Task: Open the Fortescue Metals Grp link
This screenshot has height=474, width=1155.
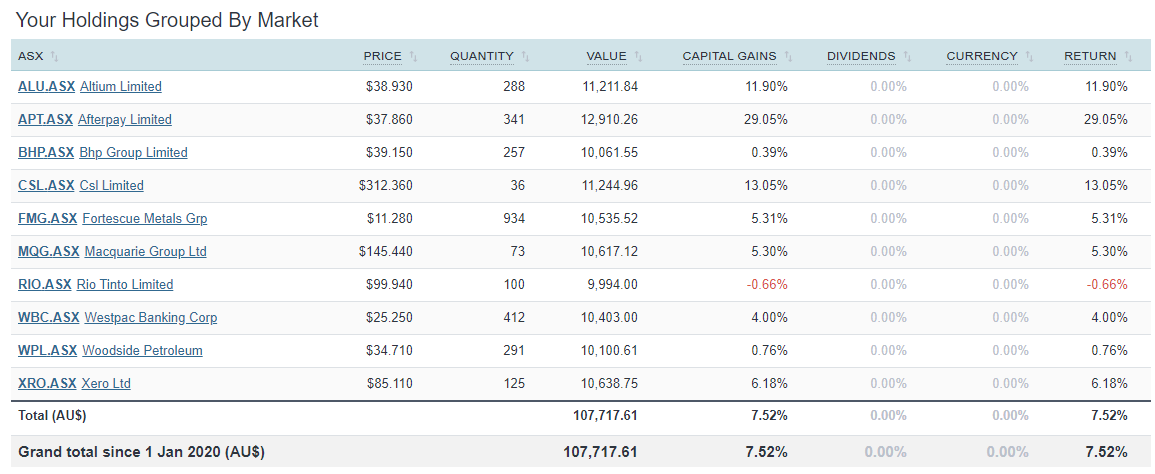Action: [144, 219]
